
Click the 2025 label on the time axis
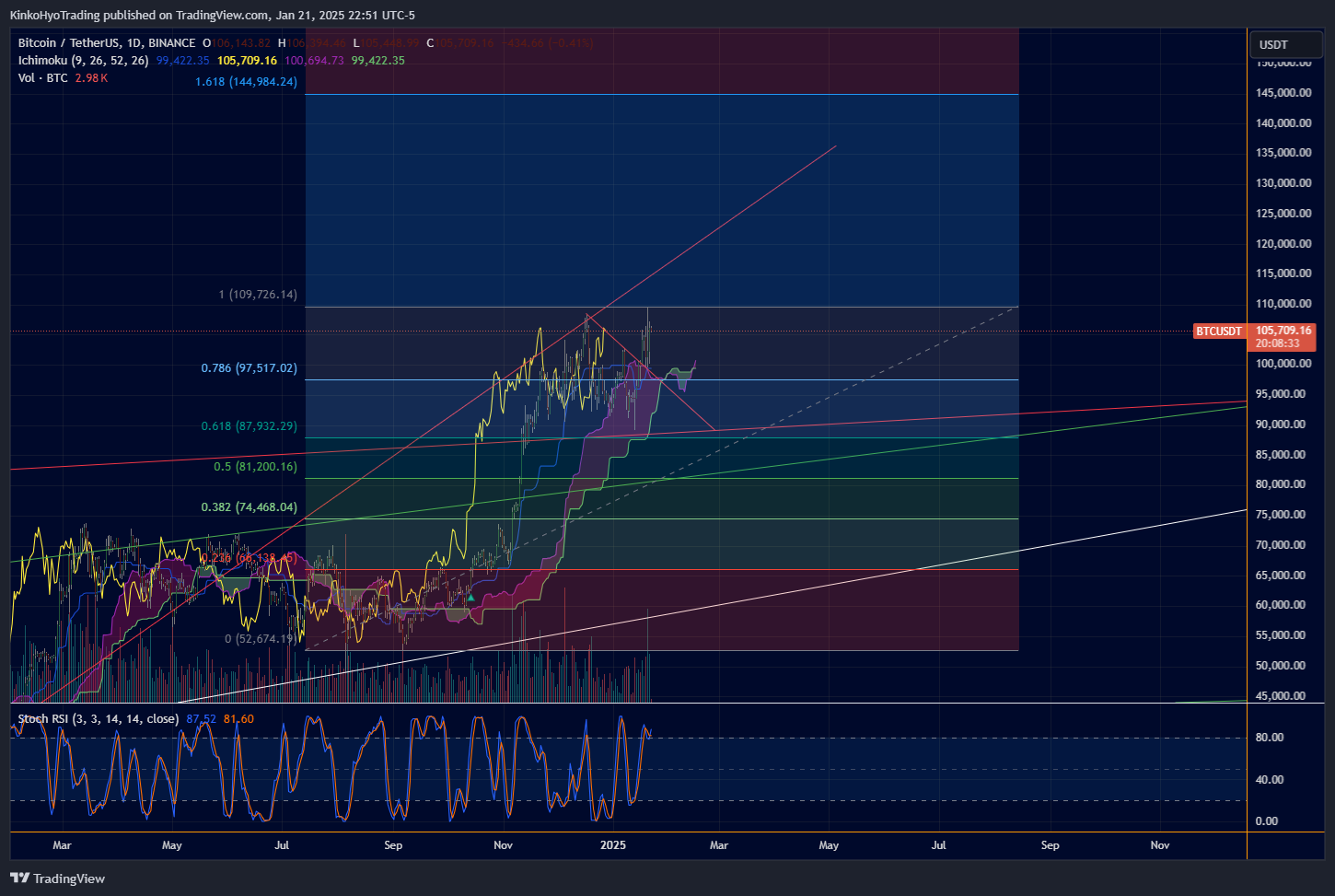tap(612, 844)
